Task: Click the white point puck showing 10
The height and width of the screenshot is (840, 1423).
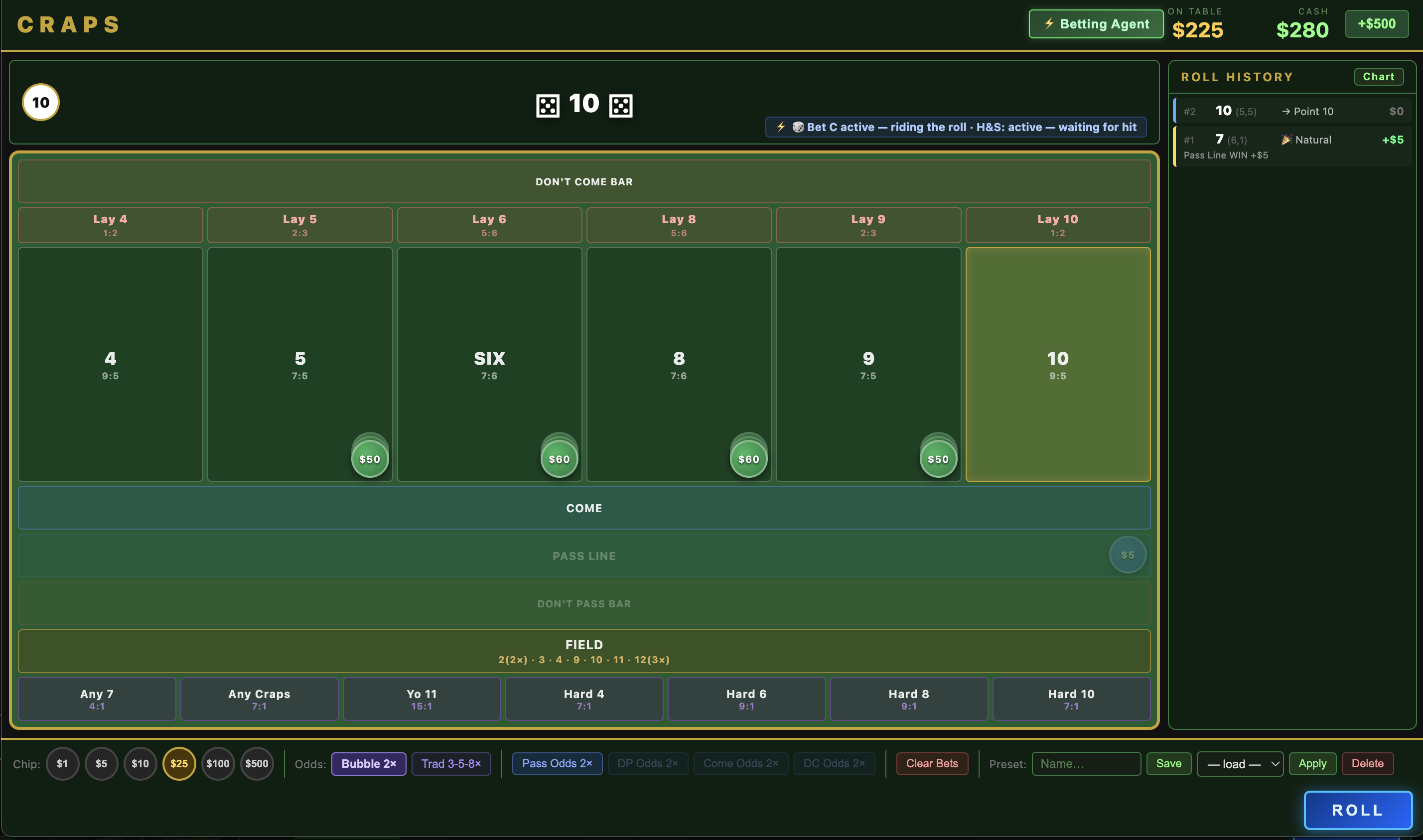Action: [41, 103]
